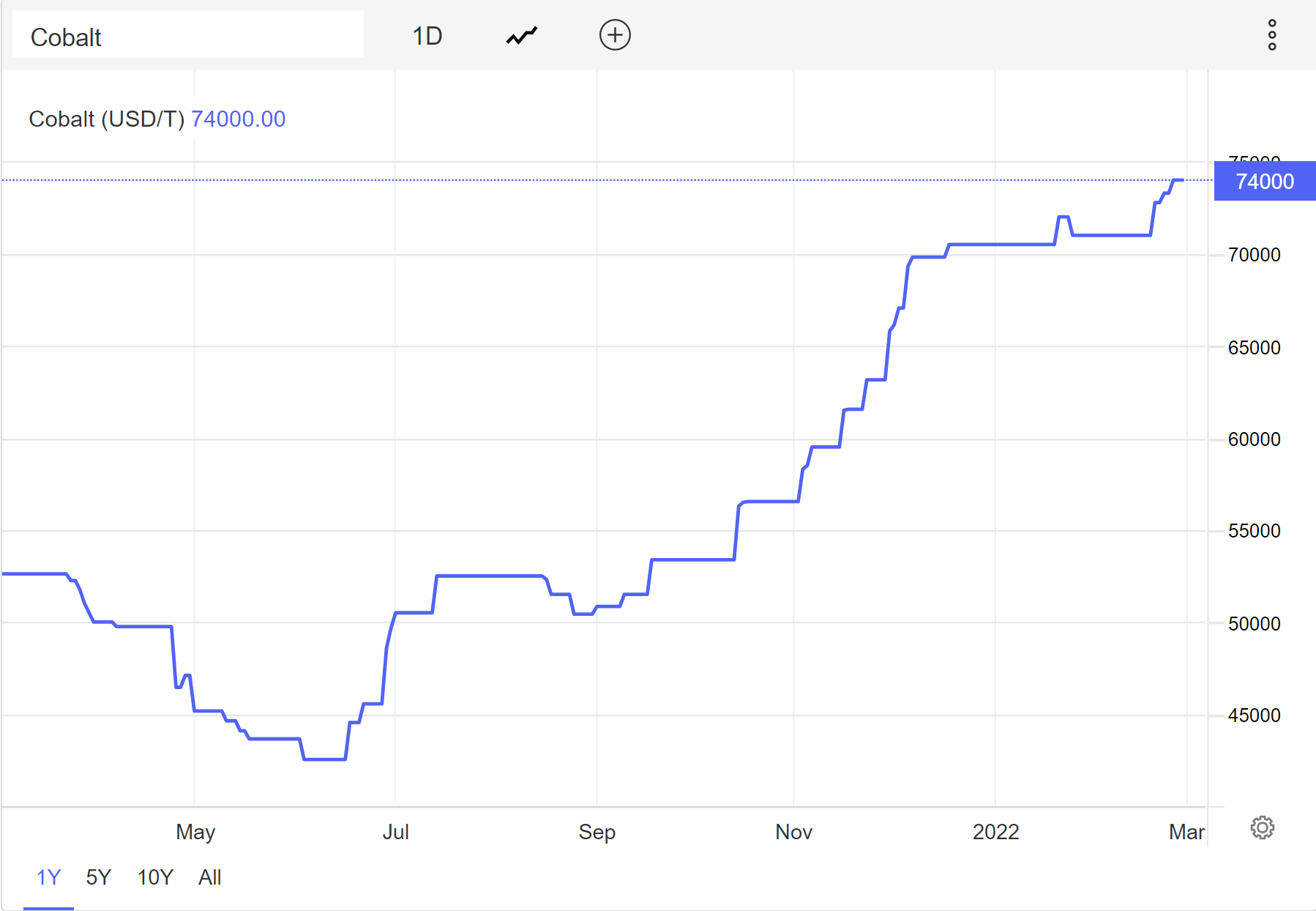The height and width of the screenshot is (911, 1316).
Task: Click the 60000 y-axis label
Action: pos(1255,439)
